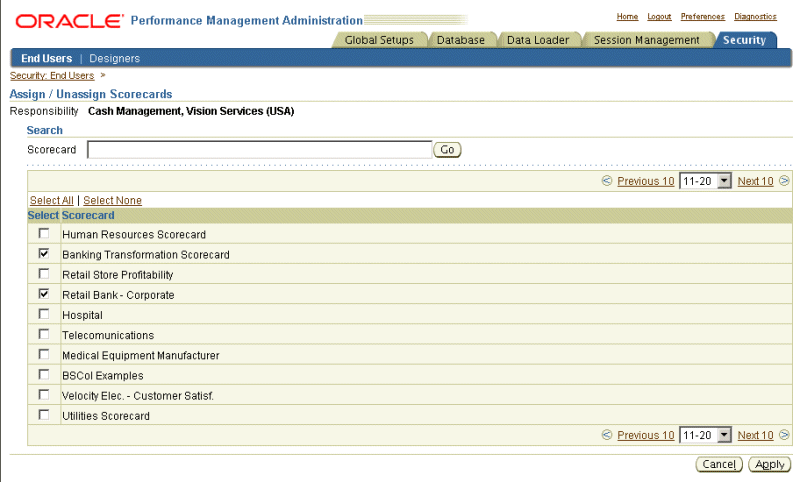The image size is (800, 482).
Task: Enable the Velocity Elec. - Customer Satisf. checkbox
Action: pyautogui.click(x=44, y=395)
